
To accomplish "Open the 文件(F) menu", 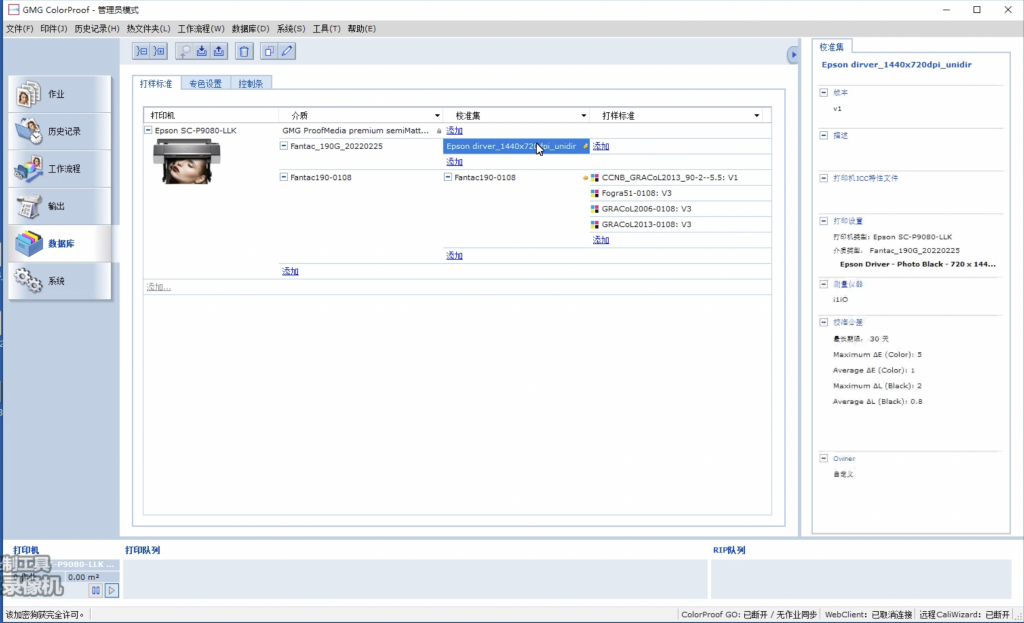I will (20, 29).
